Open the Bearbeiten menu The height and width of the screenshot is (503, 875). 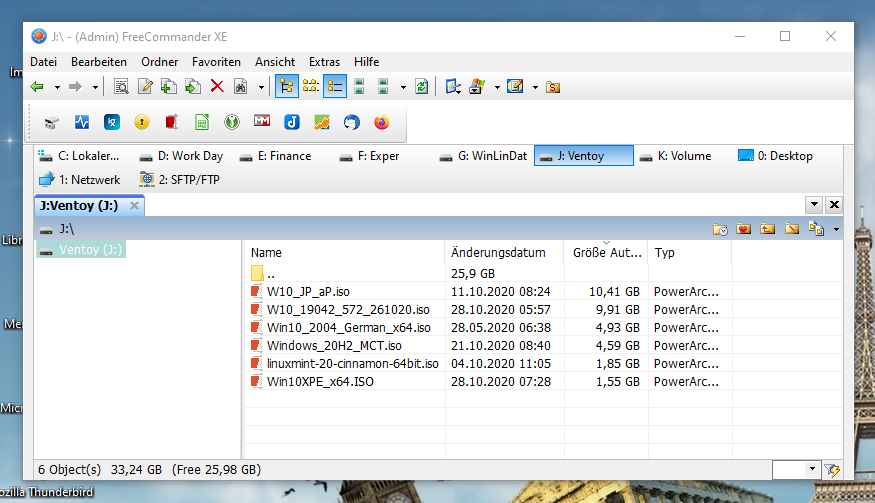coord(99,62)
